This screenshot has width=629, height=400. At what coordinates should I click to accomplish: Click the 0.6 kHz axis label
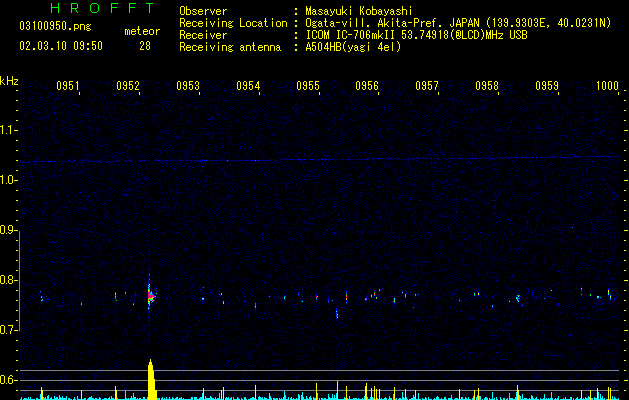[8, 380]
